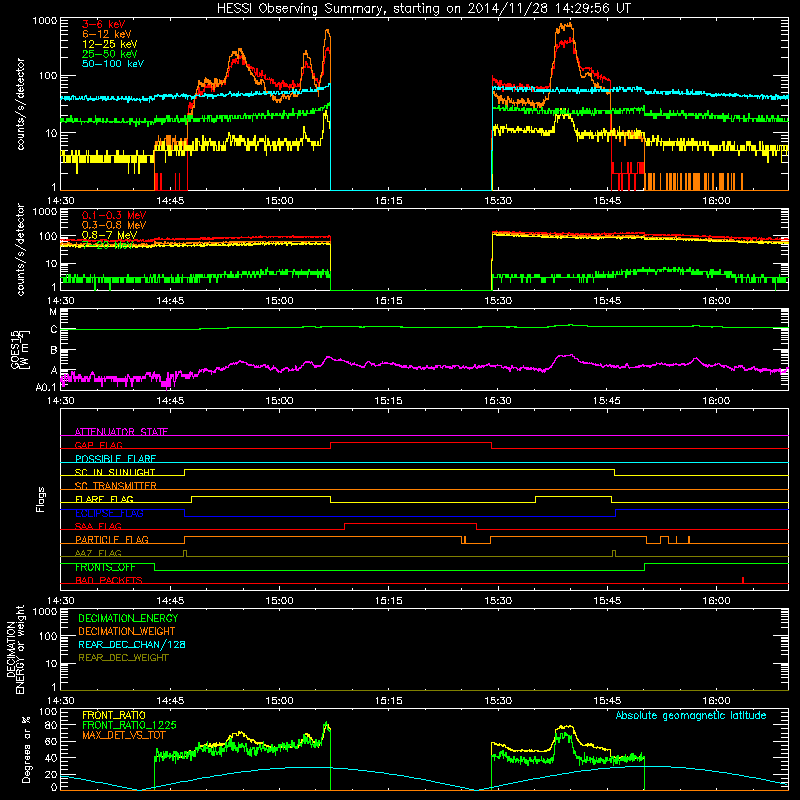Click the 14:45 time tick under GOES panel
The width and height of the screenshot is (800, 800).
click(x=170, y=401)
